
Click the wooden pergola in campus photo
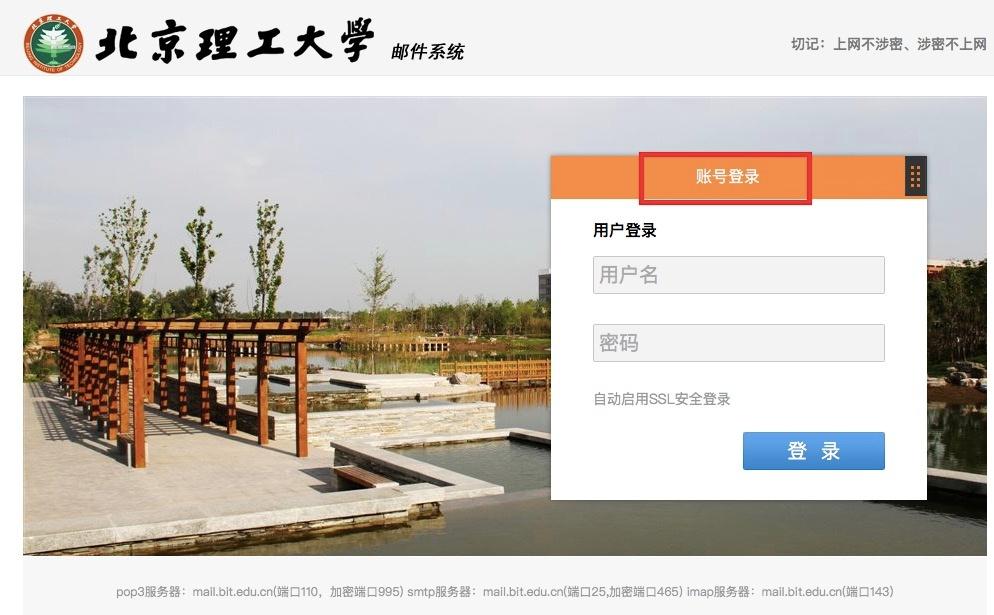[184, 380]
